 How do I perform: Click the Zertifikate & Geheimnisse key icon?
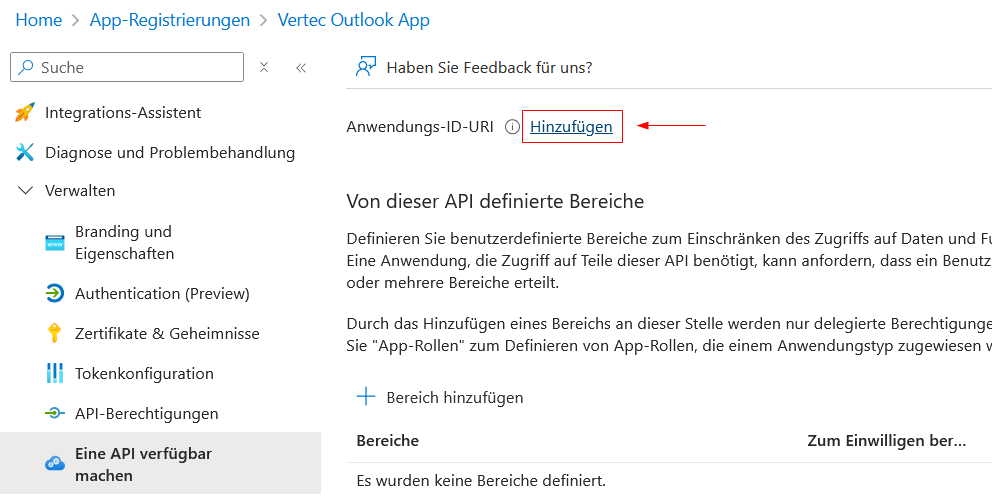click(x=55, y=333)
